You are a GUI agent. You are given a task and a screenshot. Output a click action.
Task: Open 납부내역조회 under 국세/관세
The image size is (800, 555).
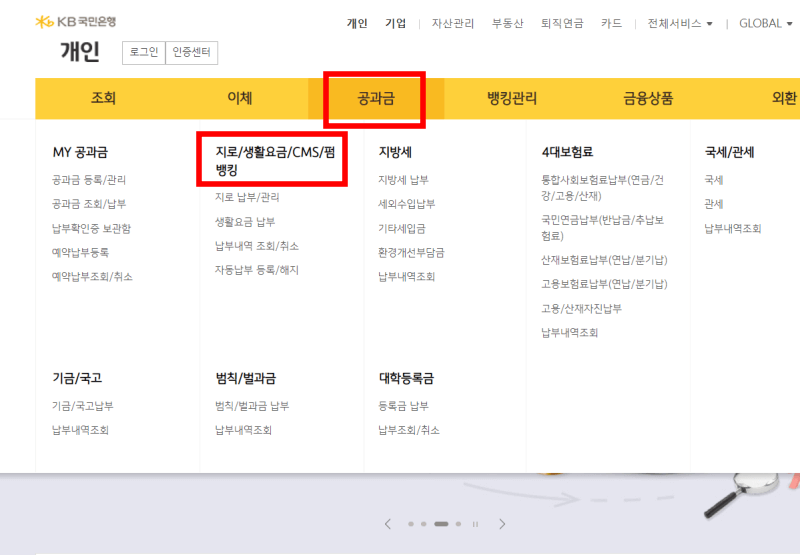(x=733, y=228)
